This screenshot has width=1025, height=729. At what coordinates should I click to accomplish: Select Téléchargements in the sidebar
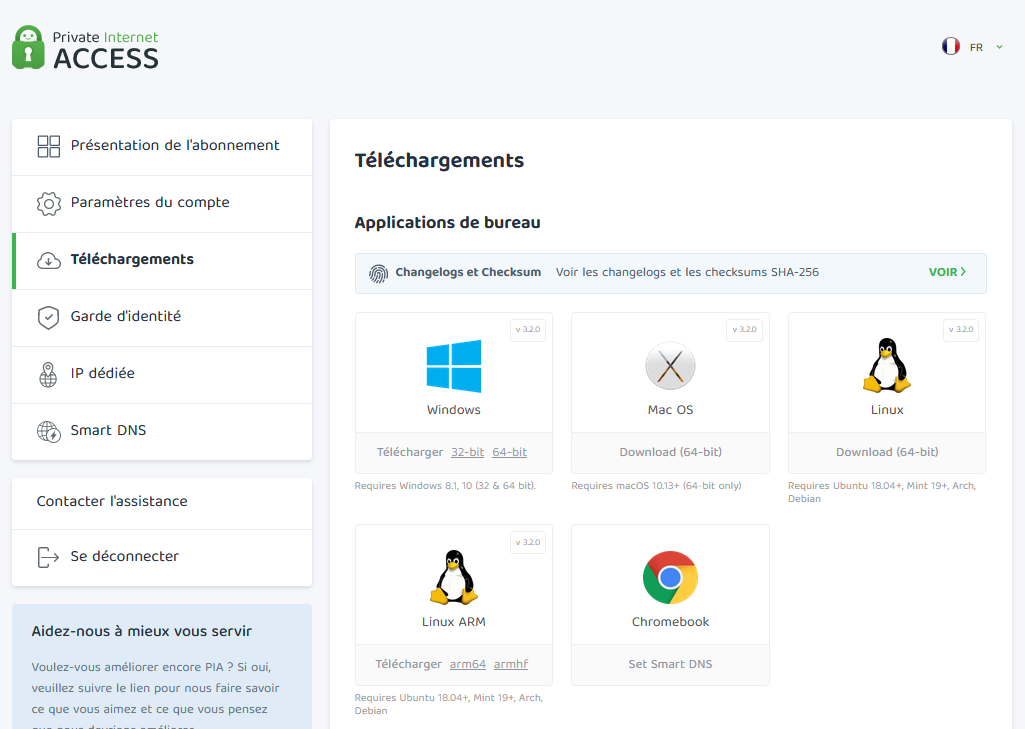(x=162, y=260)
